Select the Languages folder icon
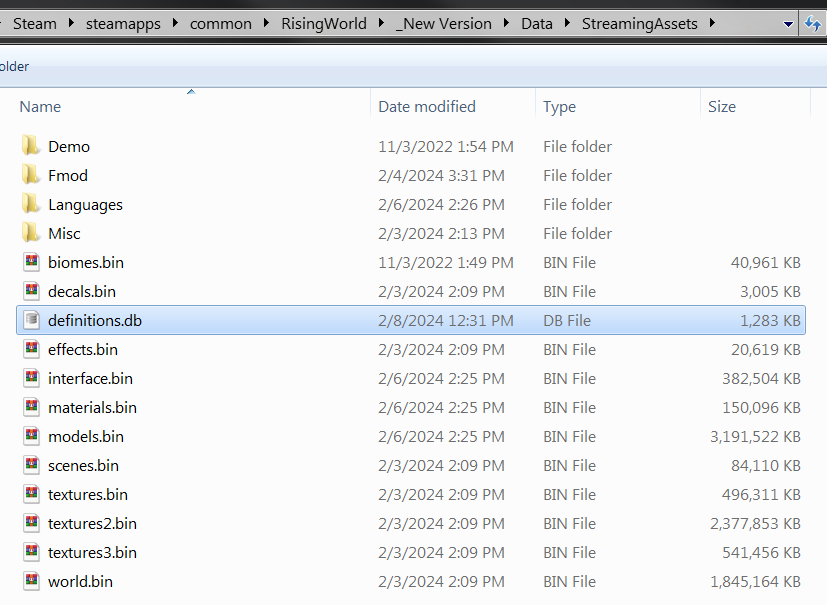The height and width of the screenshot is (605, 827). 31,204
